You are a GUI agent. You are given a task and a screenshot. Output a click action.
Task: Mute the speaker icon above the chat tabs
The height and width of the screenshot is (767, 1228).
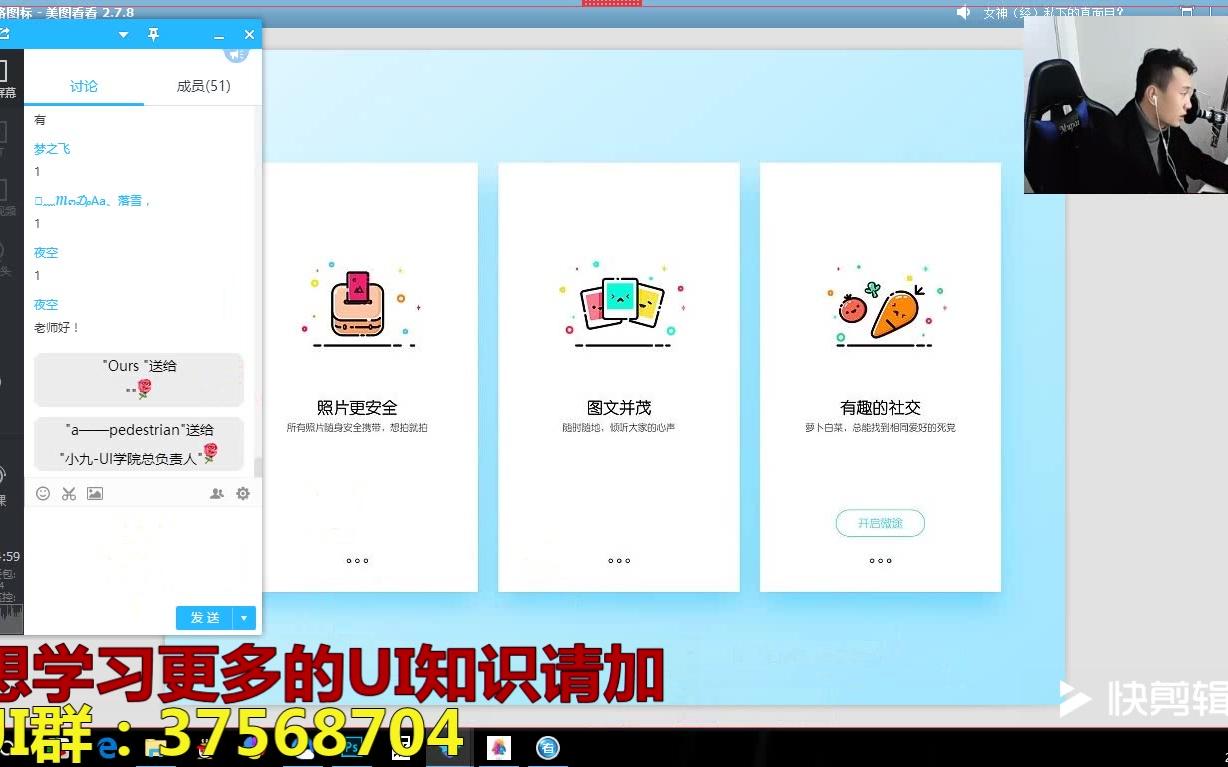(x=236, y=54)
